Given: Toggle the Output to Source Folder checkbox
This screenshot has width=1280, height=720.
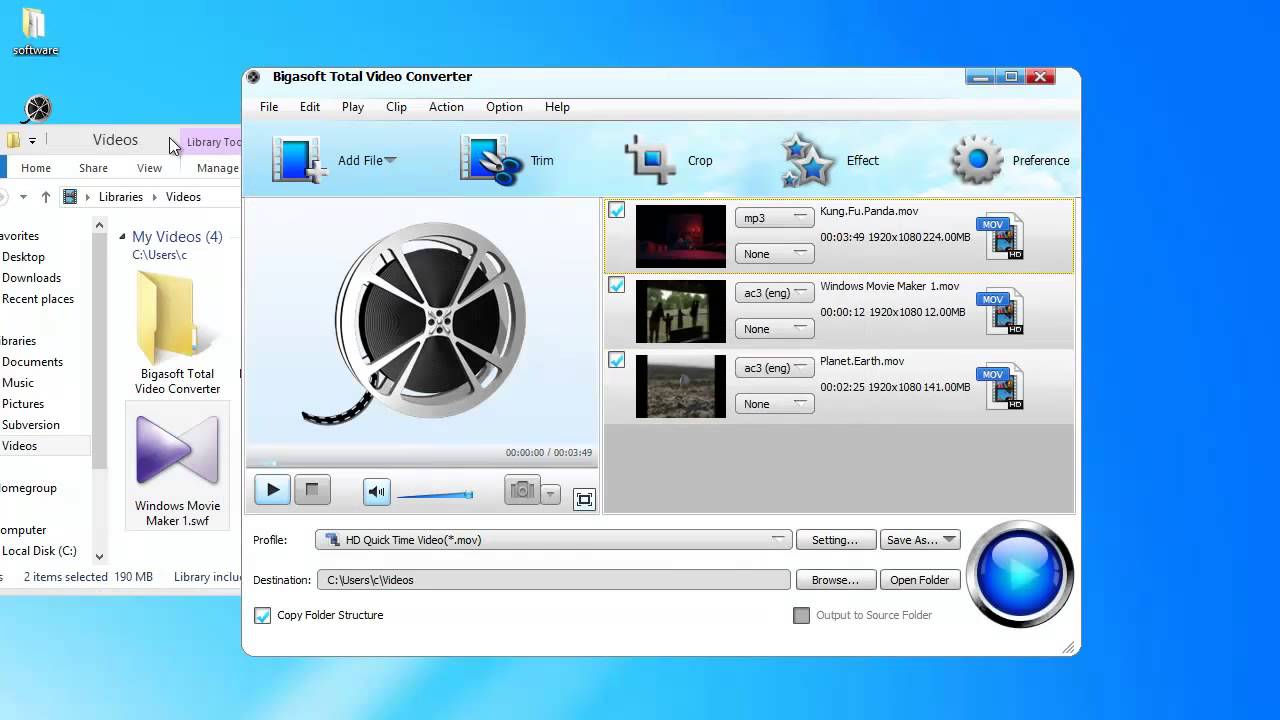Looking at the screenshot, I should (x=801, y=615).
